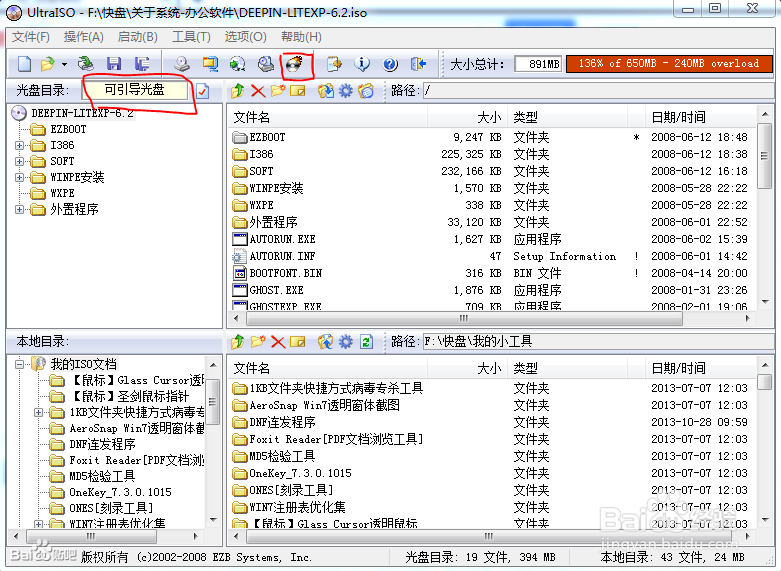Sort local files by 日期/时间 column header
781x571 pixels.
click(701, 369)
